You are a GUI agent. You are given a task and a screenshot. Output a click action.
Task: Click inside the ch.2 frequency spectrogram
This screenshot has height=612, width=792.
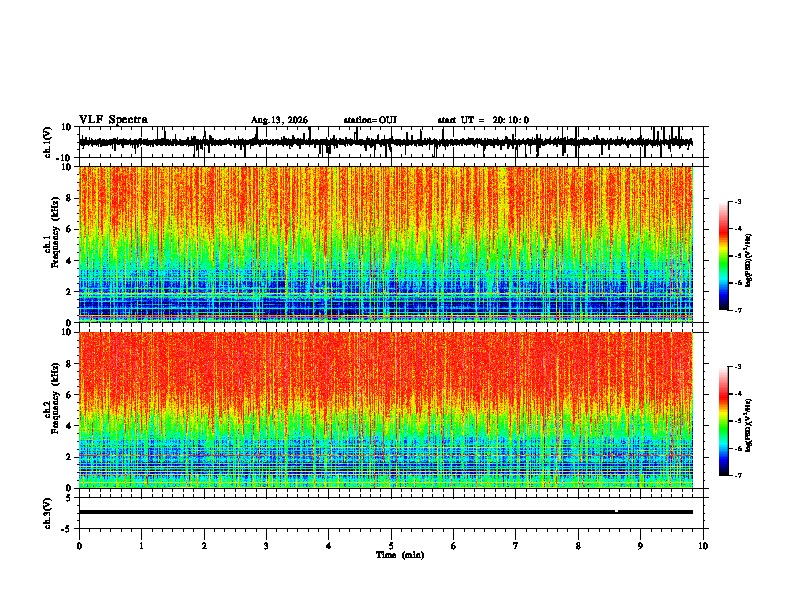click(386, 410)
